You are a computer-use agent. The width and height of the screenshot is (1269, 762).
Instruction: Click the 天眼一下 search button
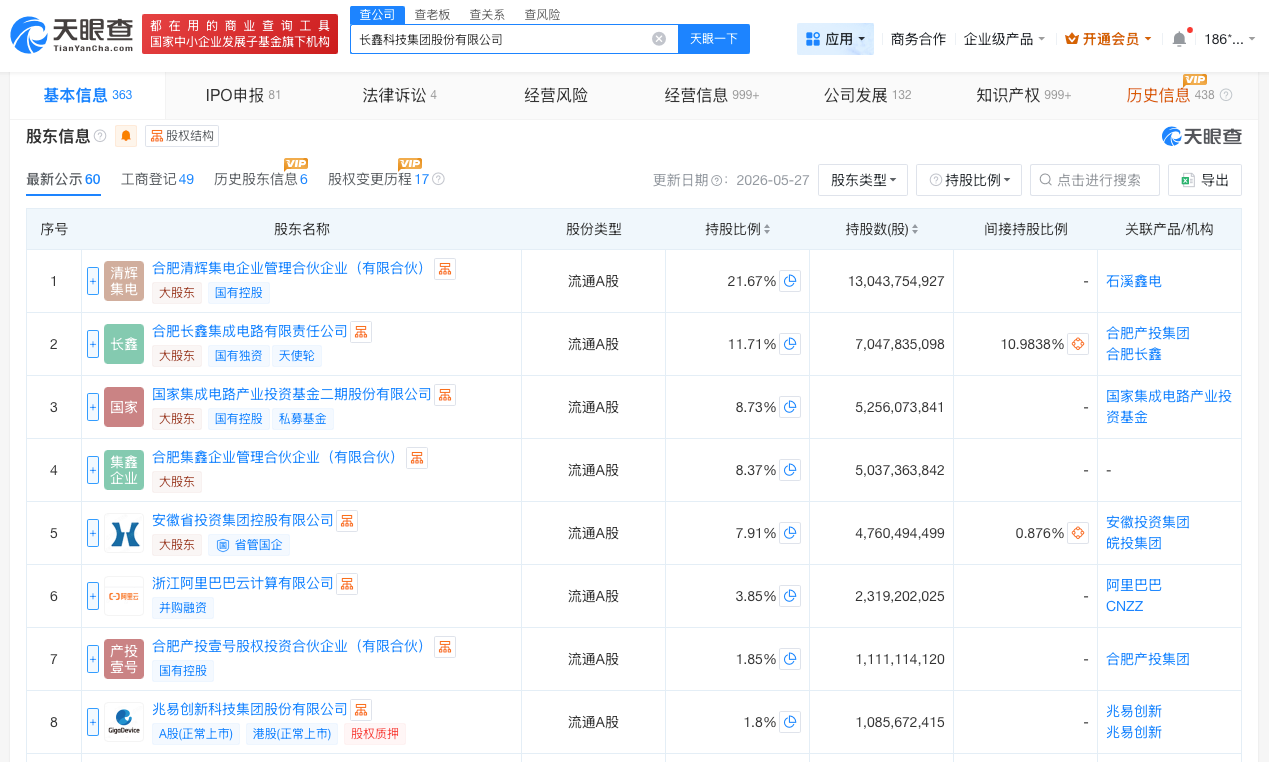point(714,39)
